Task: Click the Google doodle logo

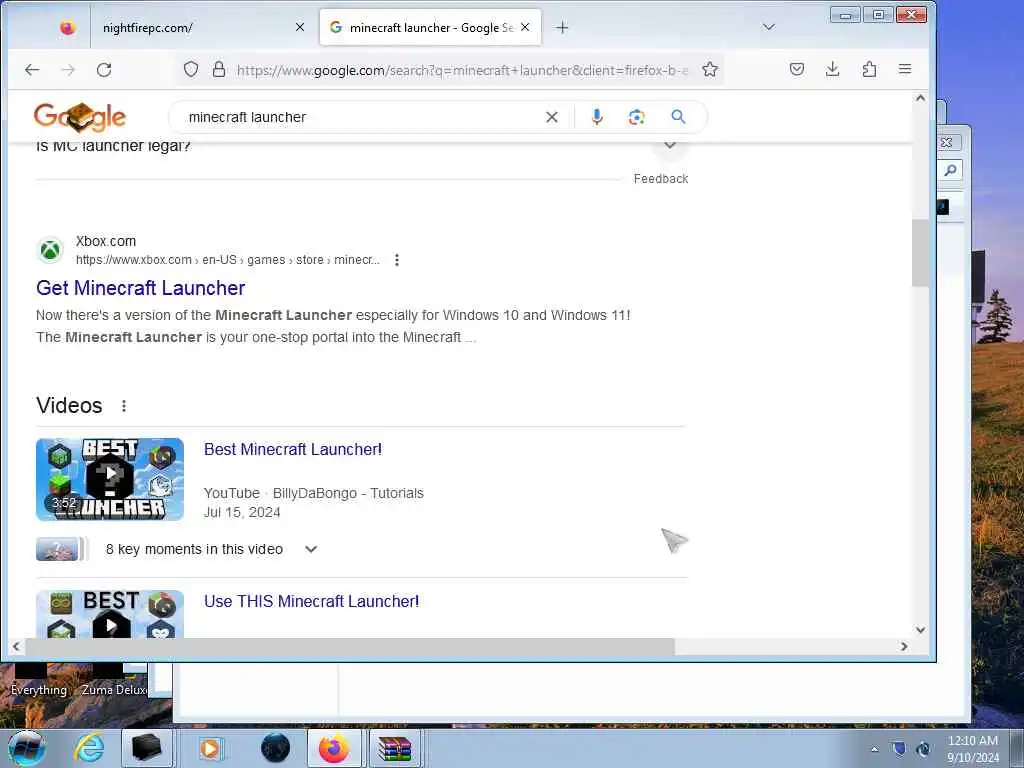Action: pyautogui.click(x=80, y=117)
